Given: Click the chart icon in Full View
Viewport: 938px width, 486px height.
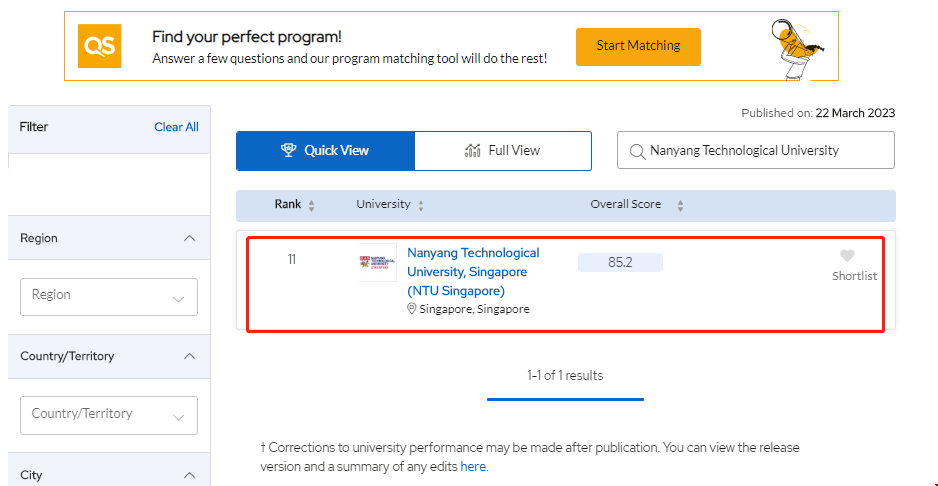Looking at the screenshot, I should click(x=473, y=150).
